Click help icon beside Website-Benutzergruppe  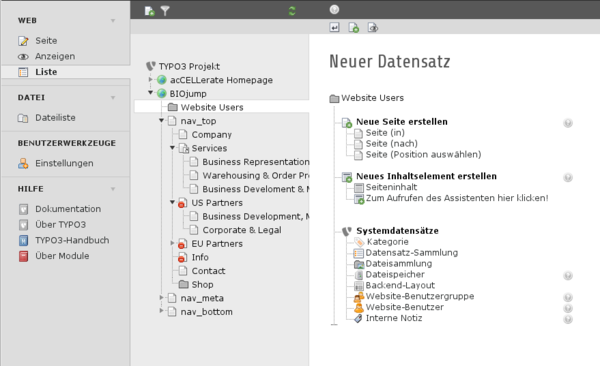coord(568,297)
